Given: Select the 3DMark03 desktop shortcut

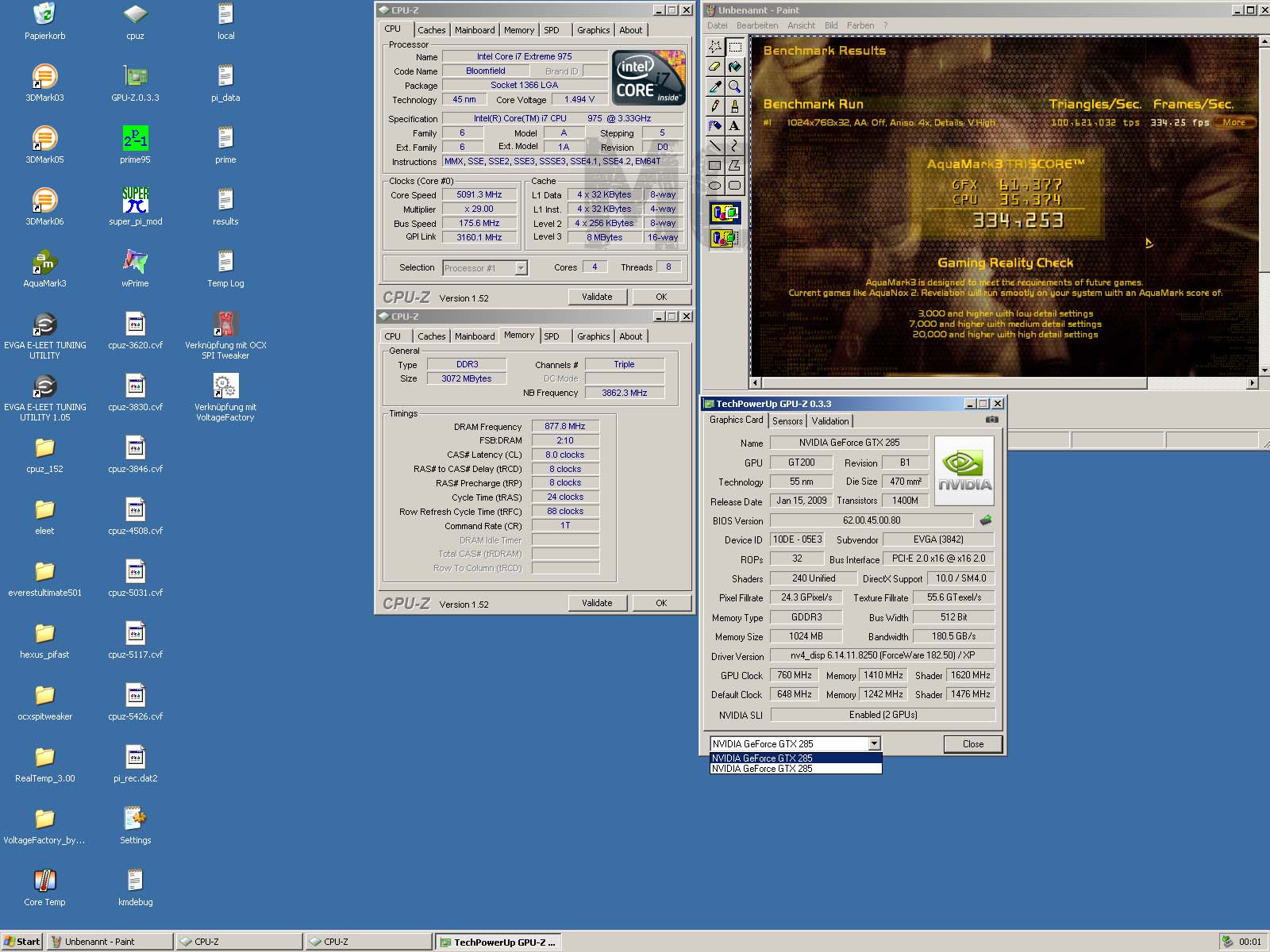Looking at the screenshot, I should click(45, 83).
